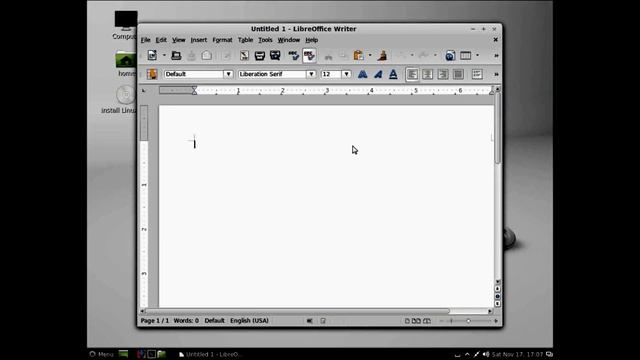Toggle Italic formatting
The height and width of the screenshot is (360, 640).
[378, 74]
